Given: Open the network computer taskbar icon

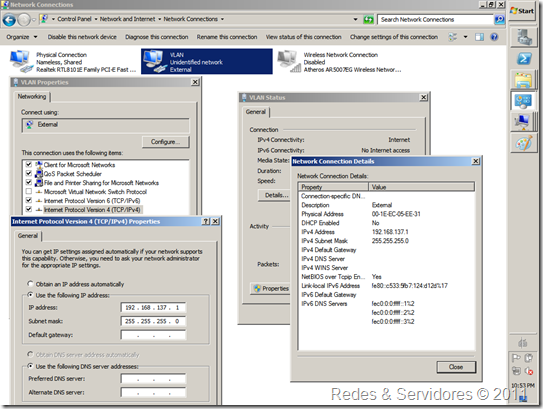Looking at the screenshot, I should click(x=522, y=122).
